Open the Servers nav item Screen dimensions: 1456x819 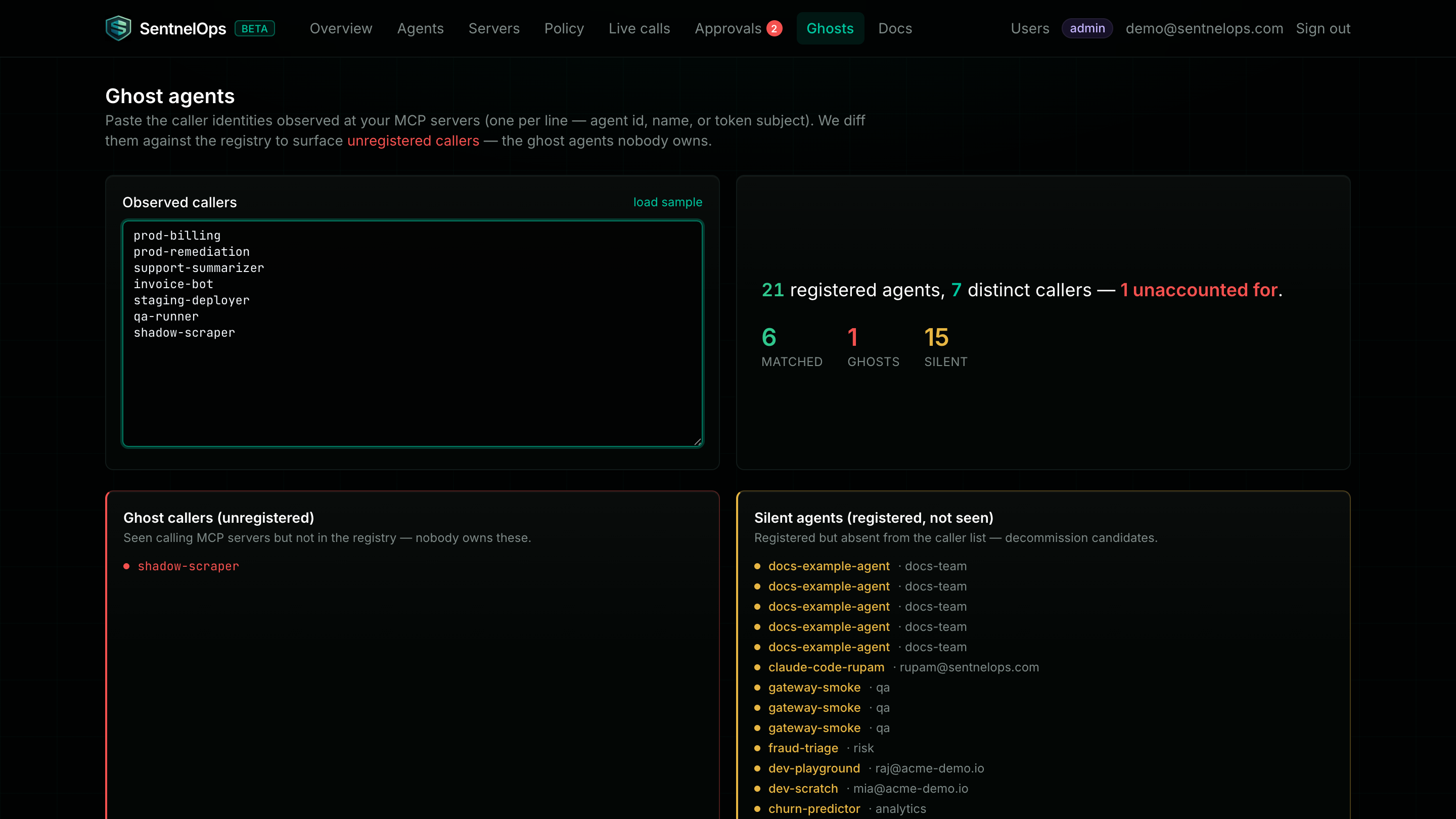pyautogui.click(x=494, y=28)
